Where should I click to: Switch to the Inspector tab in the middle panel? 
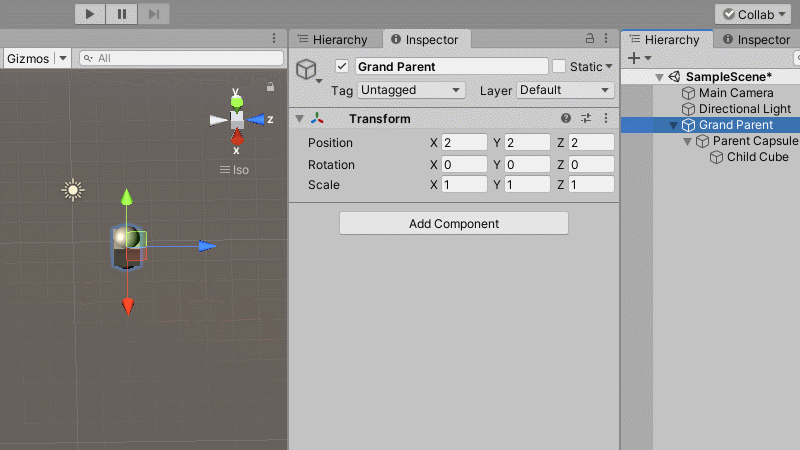[x=425, y=39]
